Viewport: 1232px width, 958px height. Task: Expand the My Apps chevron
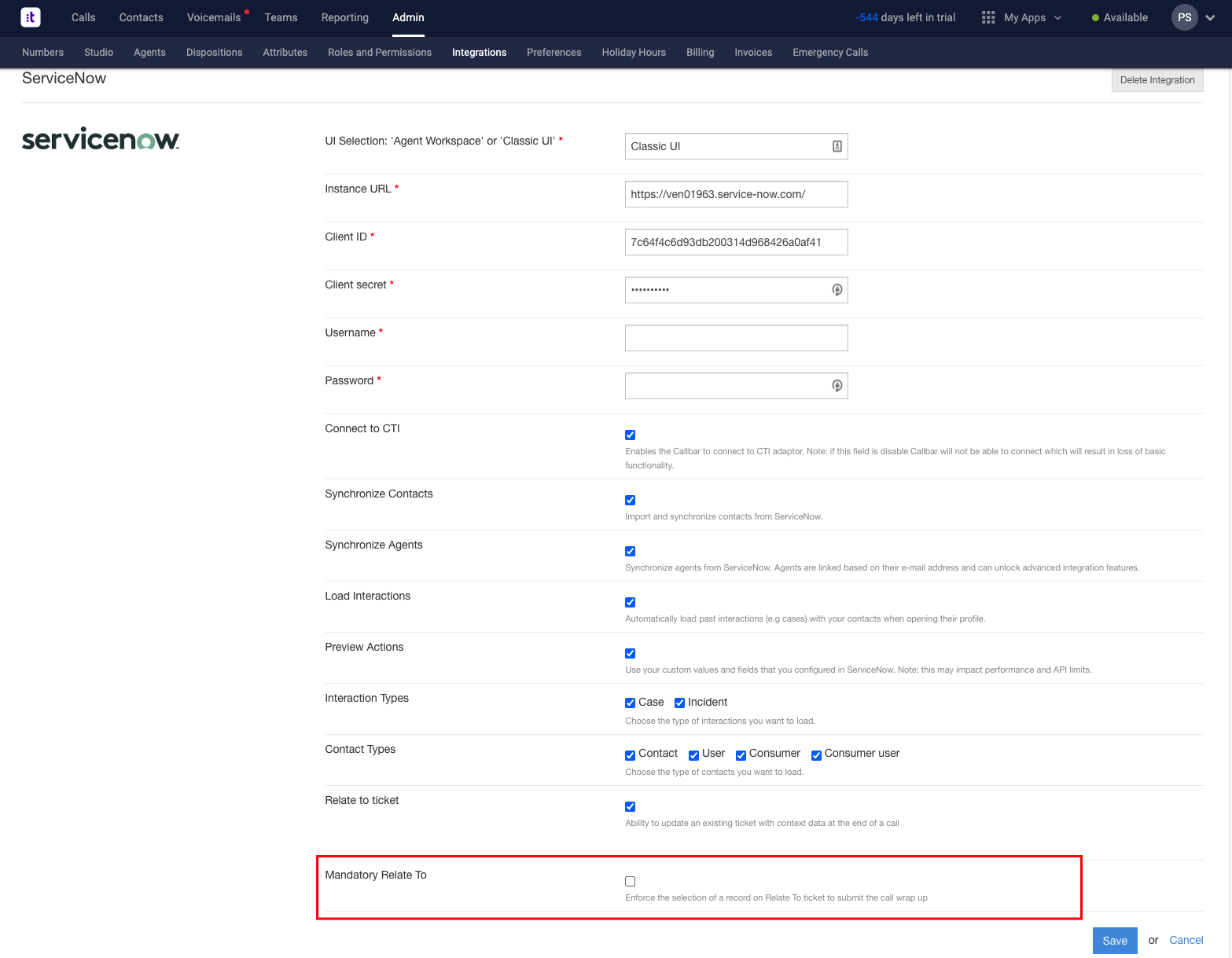point(1059,17)
